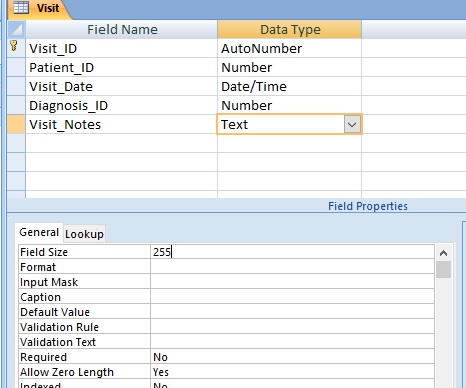Click the AutoNumber data type cell
This screenshot has width=466, height=388.
[290, 49]
